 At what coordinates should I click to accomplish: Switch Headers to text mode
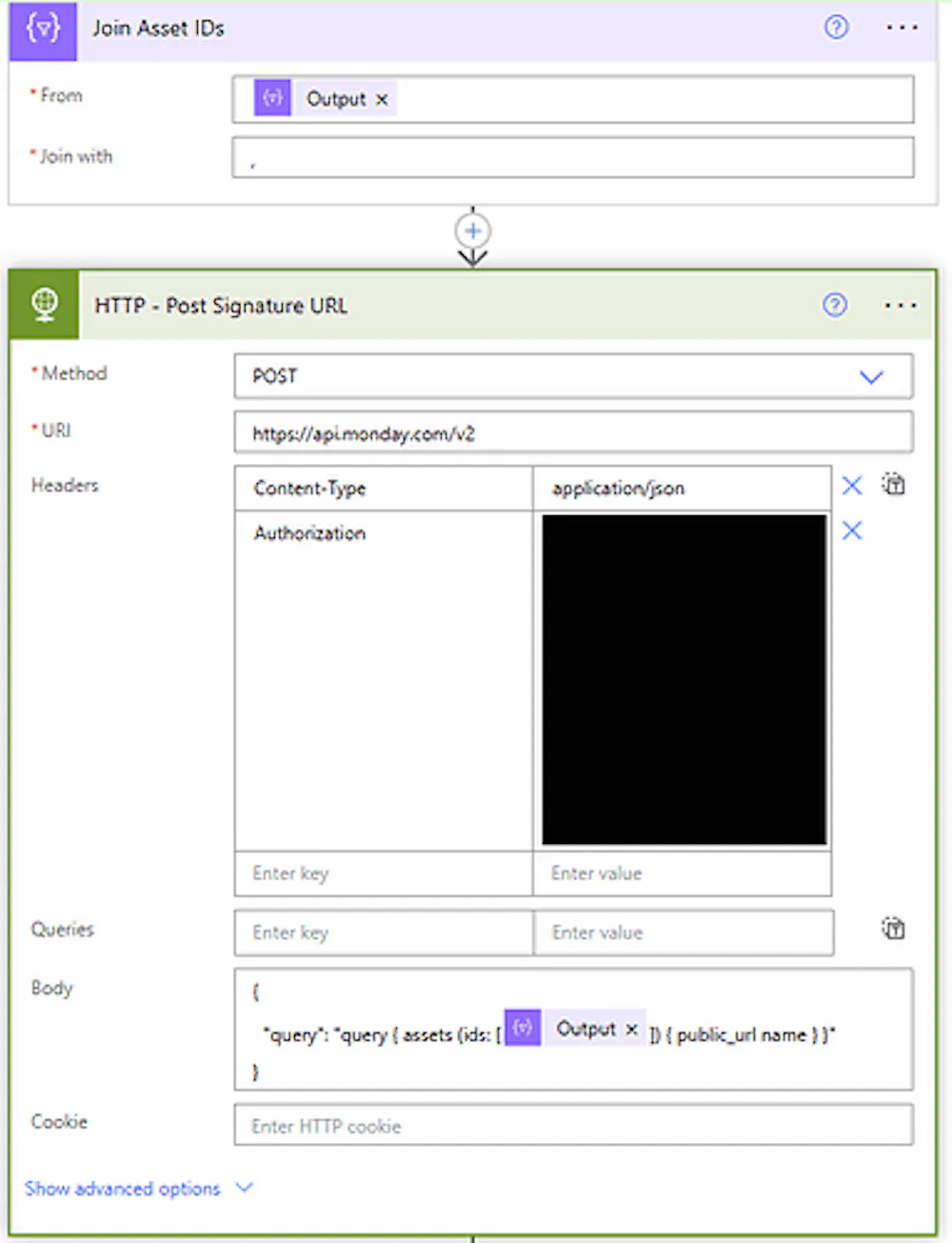coord(893,484)
